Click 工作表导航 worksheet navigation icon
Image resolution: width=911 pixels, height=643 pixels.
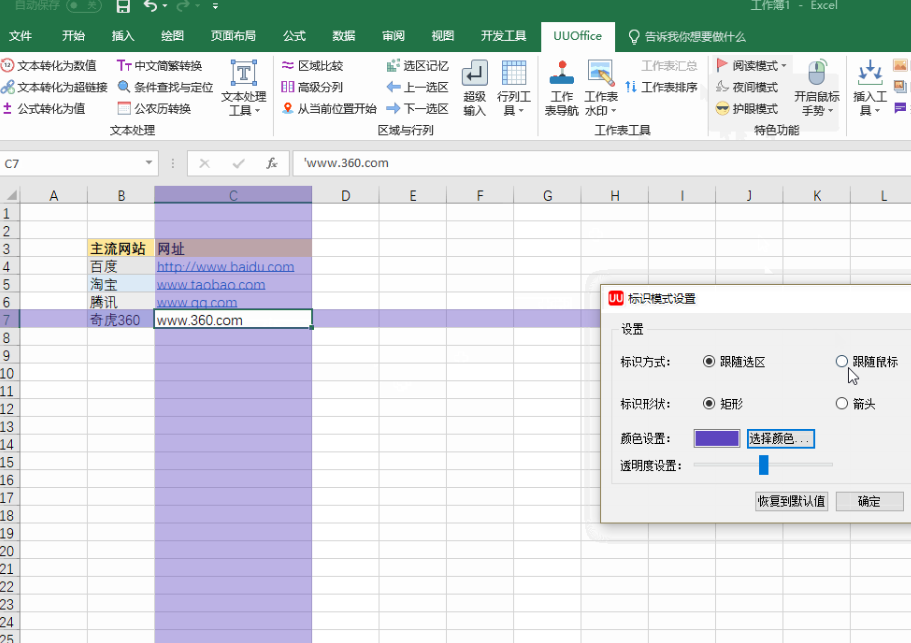(x=562, y=88)
